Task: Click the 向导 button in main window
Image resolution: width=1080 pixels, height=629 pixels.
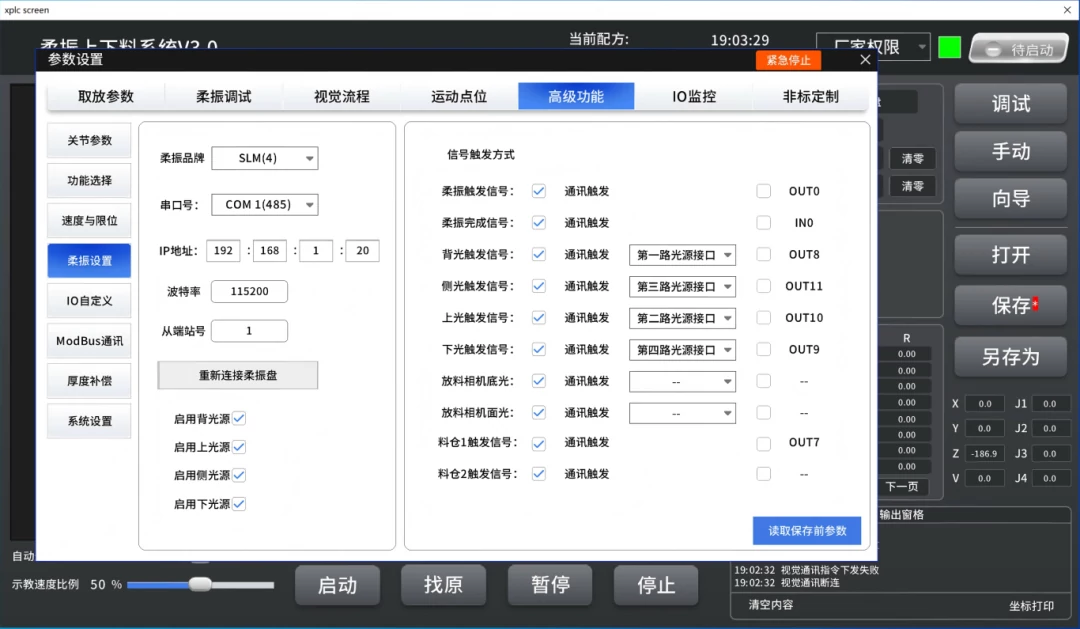Action: 1010,199
